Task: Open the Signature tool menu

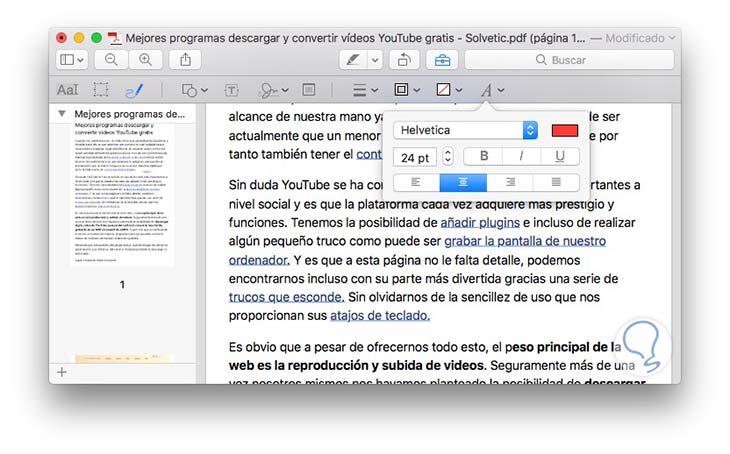Action: click(273, 90)
